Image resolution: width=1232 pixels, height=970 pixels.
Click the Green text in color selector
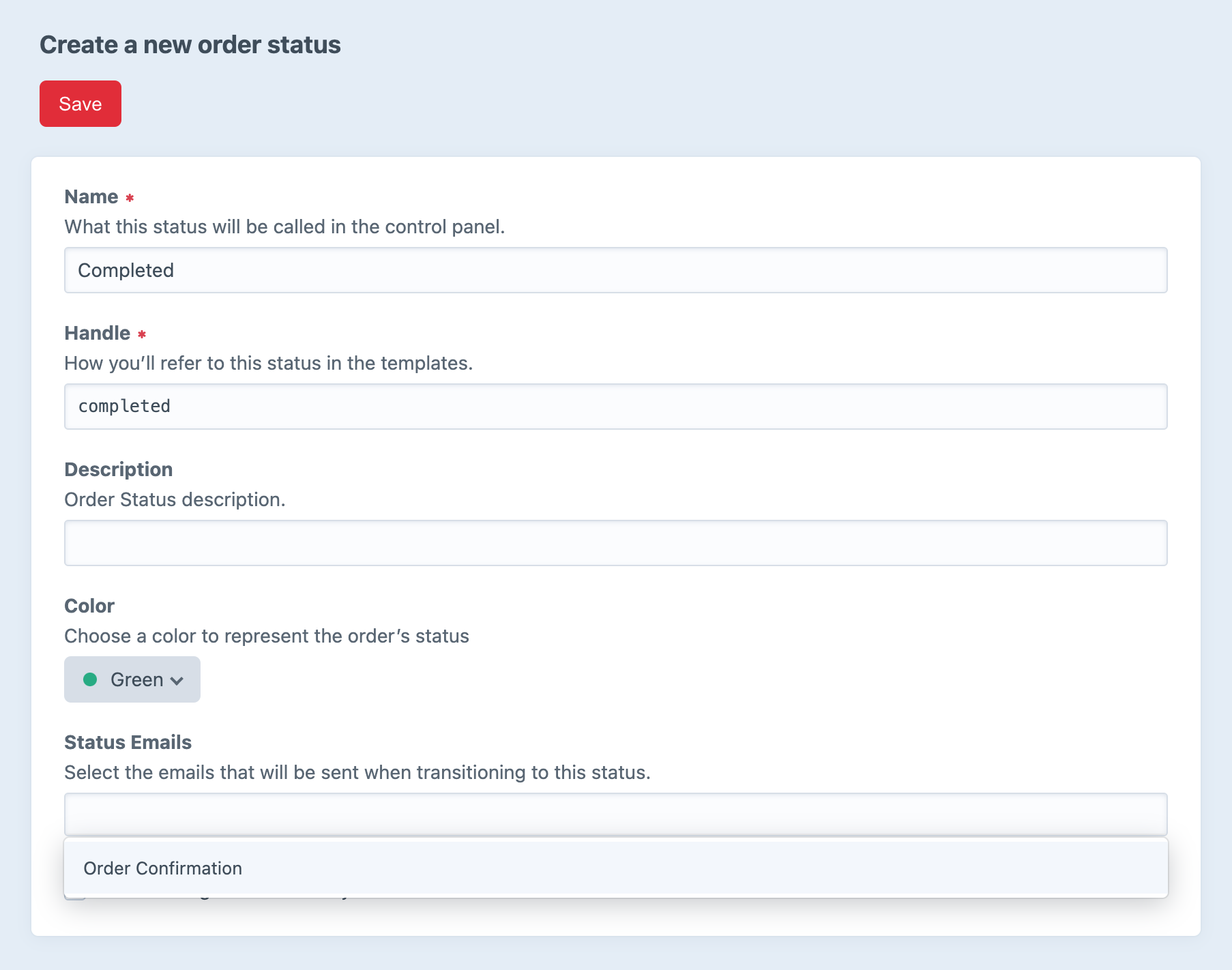tap(136, 679)
